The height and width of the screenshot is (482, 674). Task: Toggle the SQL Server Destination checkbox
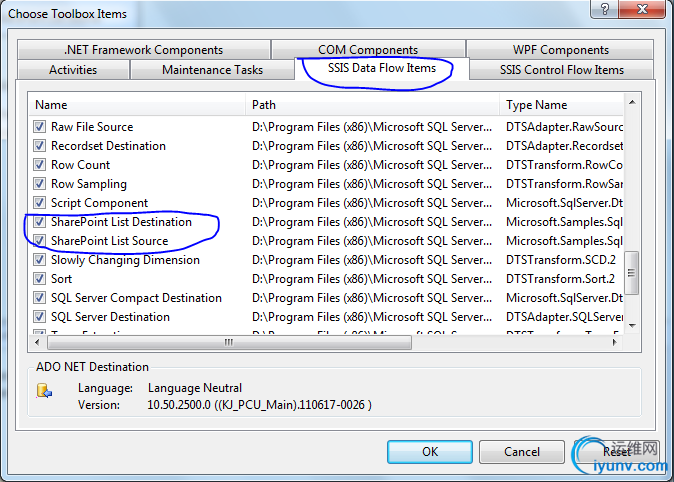tap(40, 317)
